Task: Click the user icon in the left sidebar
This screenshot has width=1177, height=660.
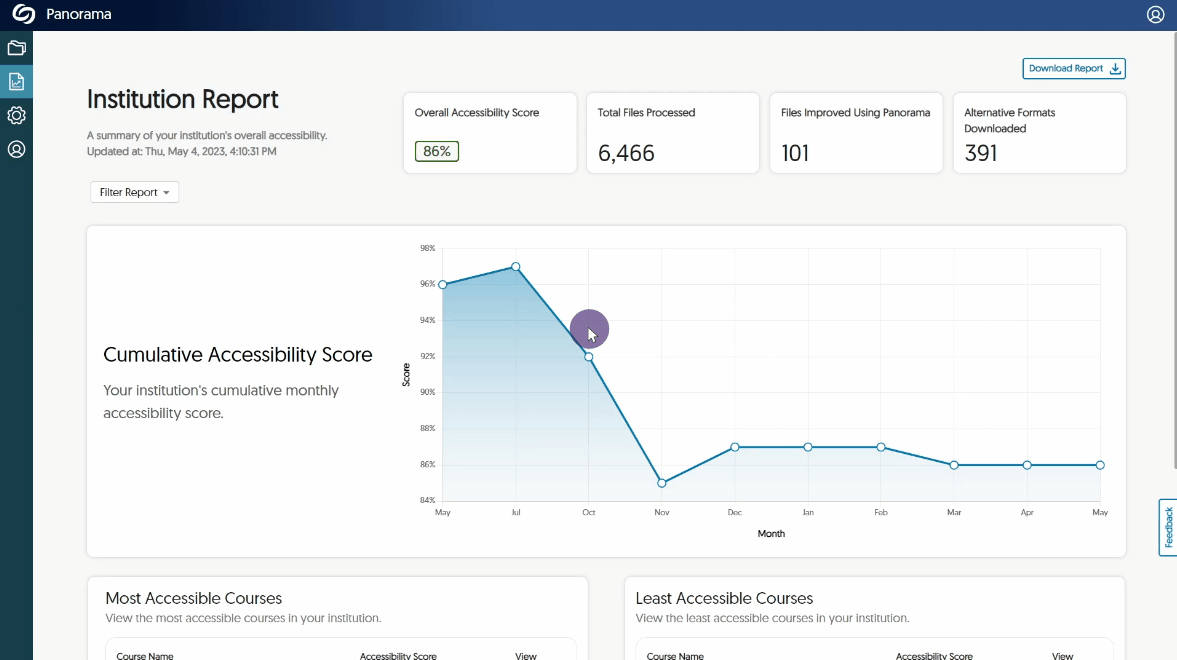Action: click(x=16, y=150)
